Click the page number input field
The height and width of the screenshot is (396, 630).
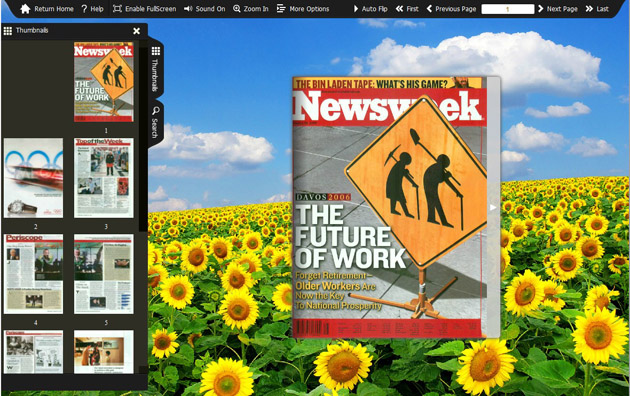[x=507, y=9]
